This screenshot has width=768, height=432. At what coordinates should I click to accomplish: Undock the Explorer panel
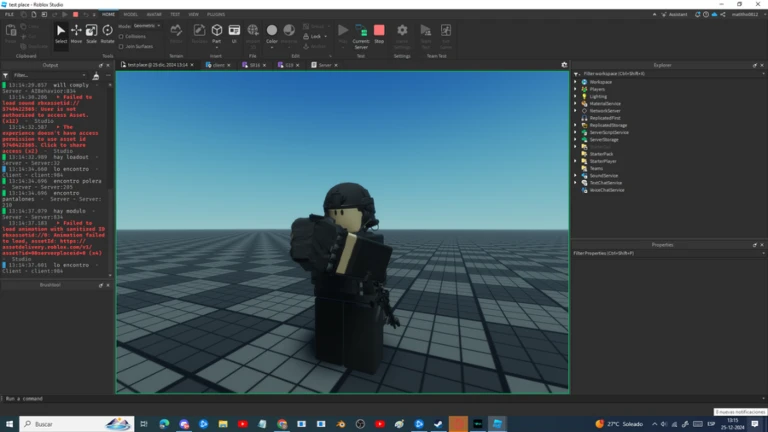click(755, 65)
